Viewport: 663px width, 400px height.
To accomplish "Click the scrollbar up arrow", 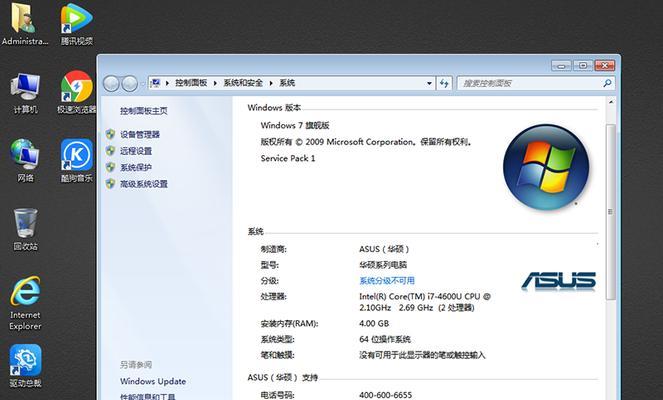I will pyautogui.click(x=611, y=102).
